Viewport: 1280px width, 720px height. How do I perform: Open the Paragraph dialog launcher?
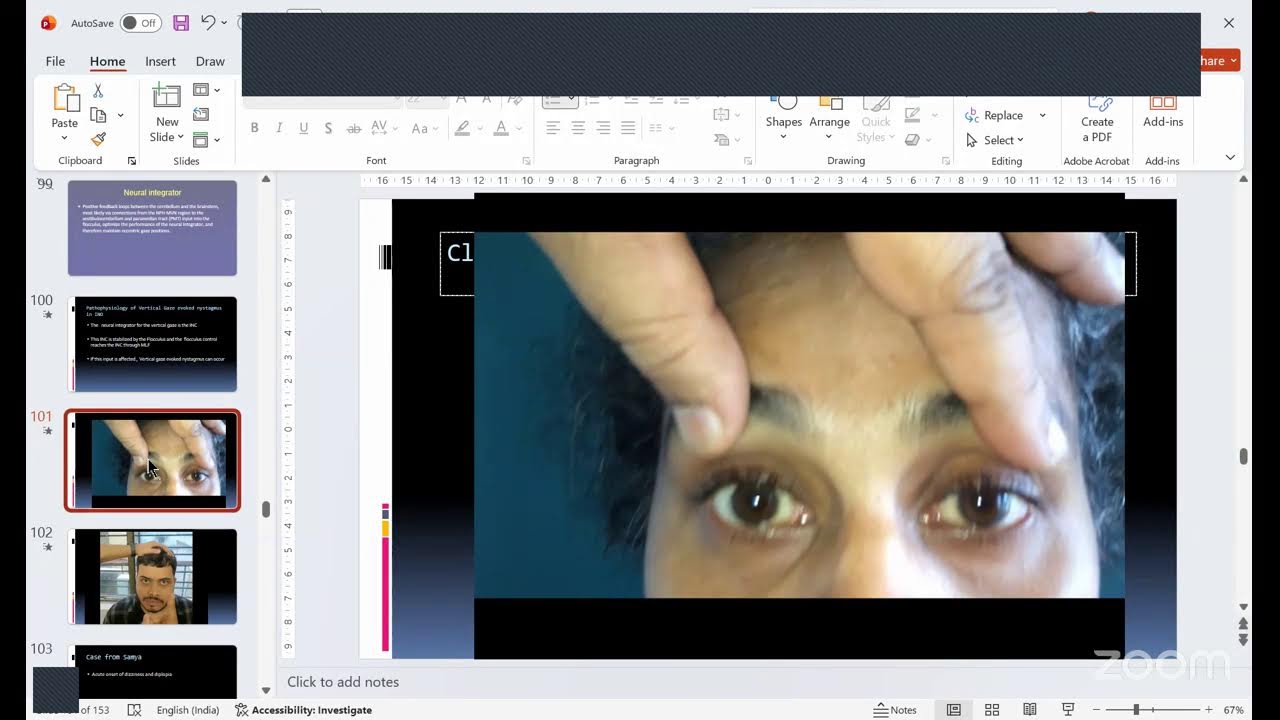pyautogui.click(x=748, y=161)
